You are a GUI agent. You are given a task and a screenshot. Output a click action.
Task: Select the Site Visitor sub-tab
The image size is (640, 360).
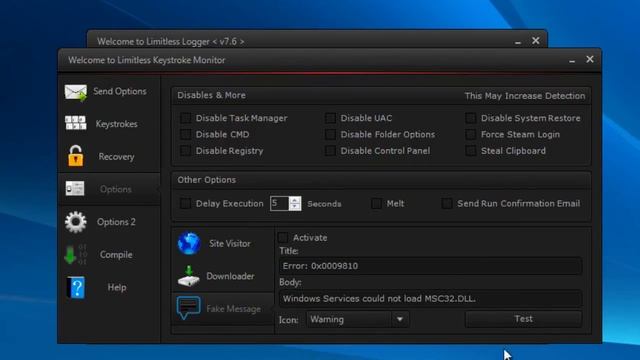pyautogui.click(x=223, y=243)
